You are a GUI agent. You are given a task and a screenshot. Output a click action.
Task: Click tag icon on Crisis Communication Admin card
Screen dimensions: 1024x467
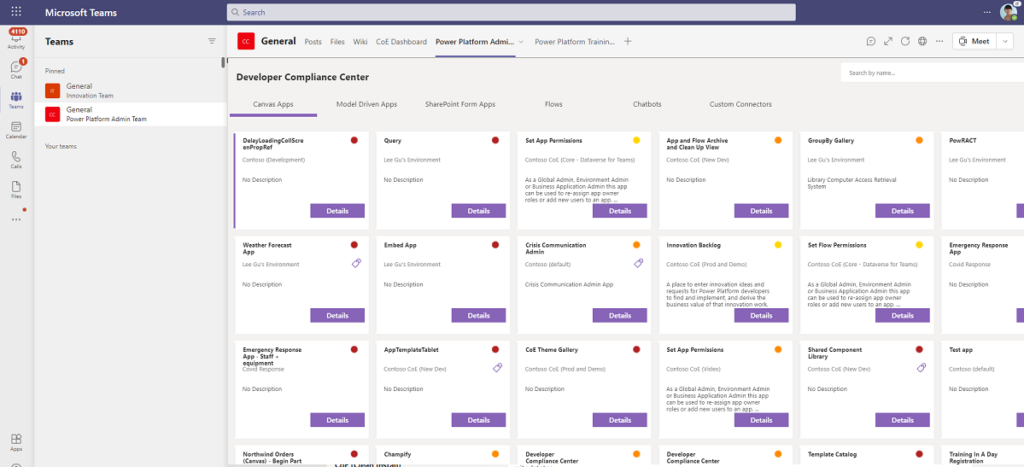tap(639, 263)
